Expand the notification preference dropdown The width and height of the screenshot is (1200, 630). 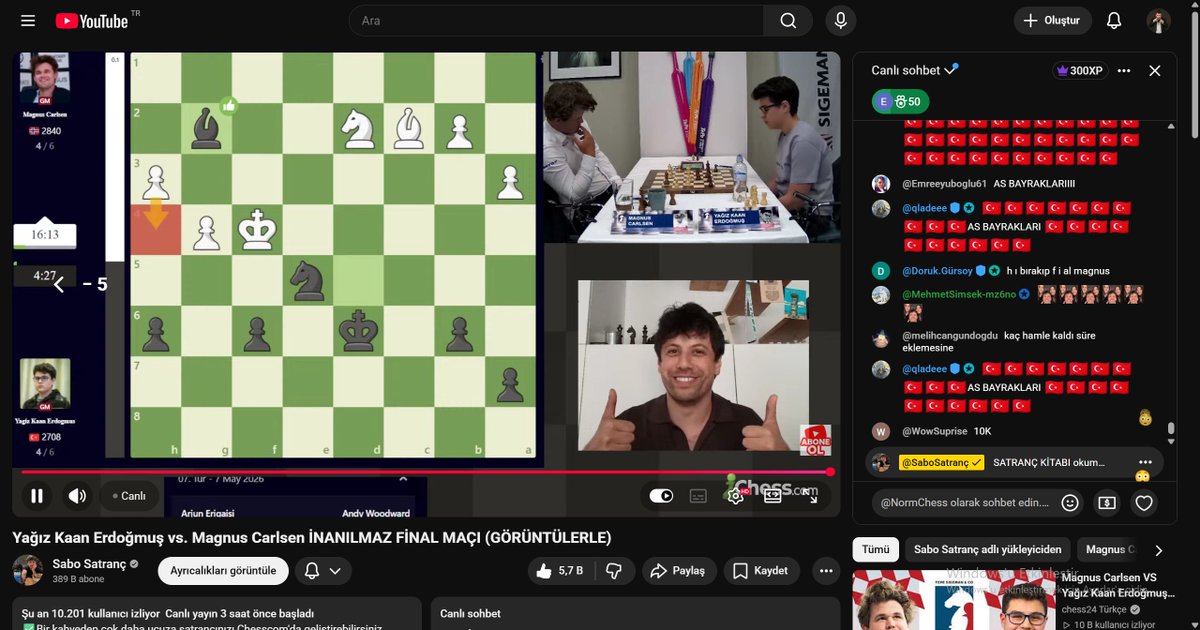[322, 571]
